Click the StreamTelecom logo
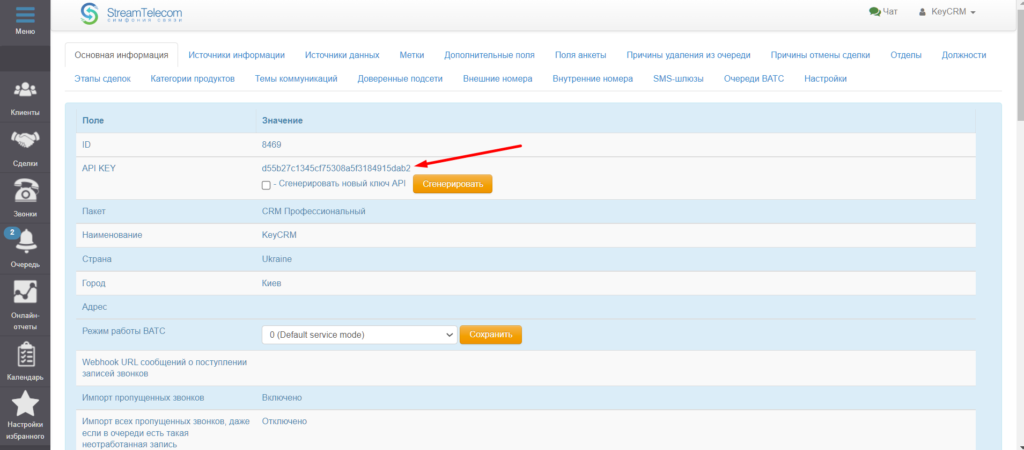The height and width of the screenshot is (450, 1024). pos(131,14)
